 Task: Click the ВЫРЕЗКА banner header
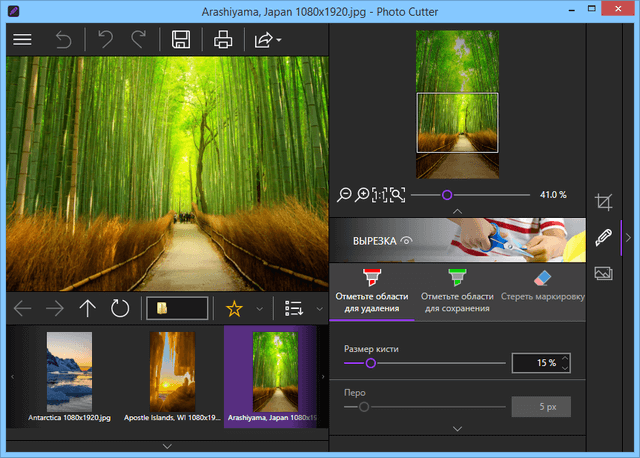pos(458,240)
